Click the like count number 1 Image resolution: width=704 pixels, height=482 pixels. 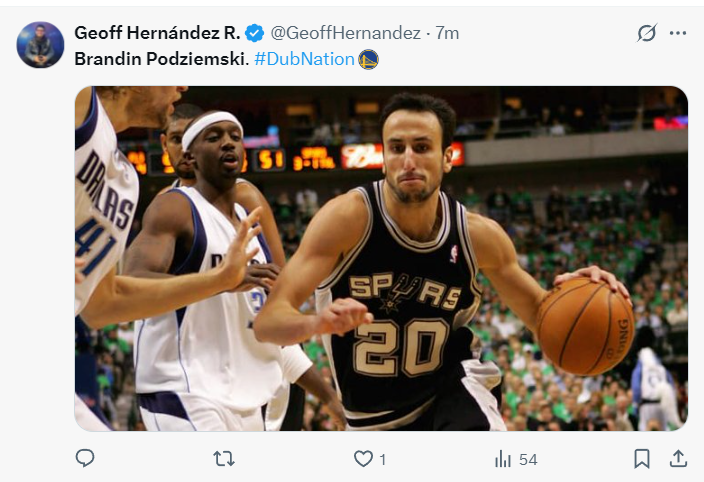point(383,460)
